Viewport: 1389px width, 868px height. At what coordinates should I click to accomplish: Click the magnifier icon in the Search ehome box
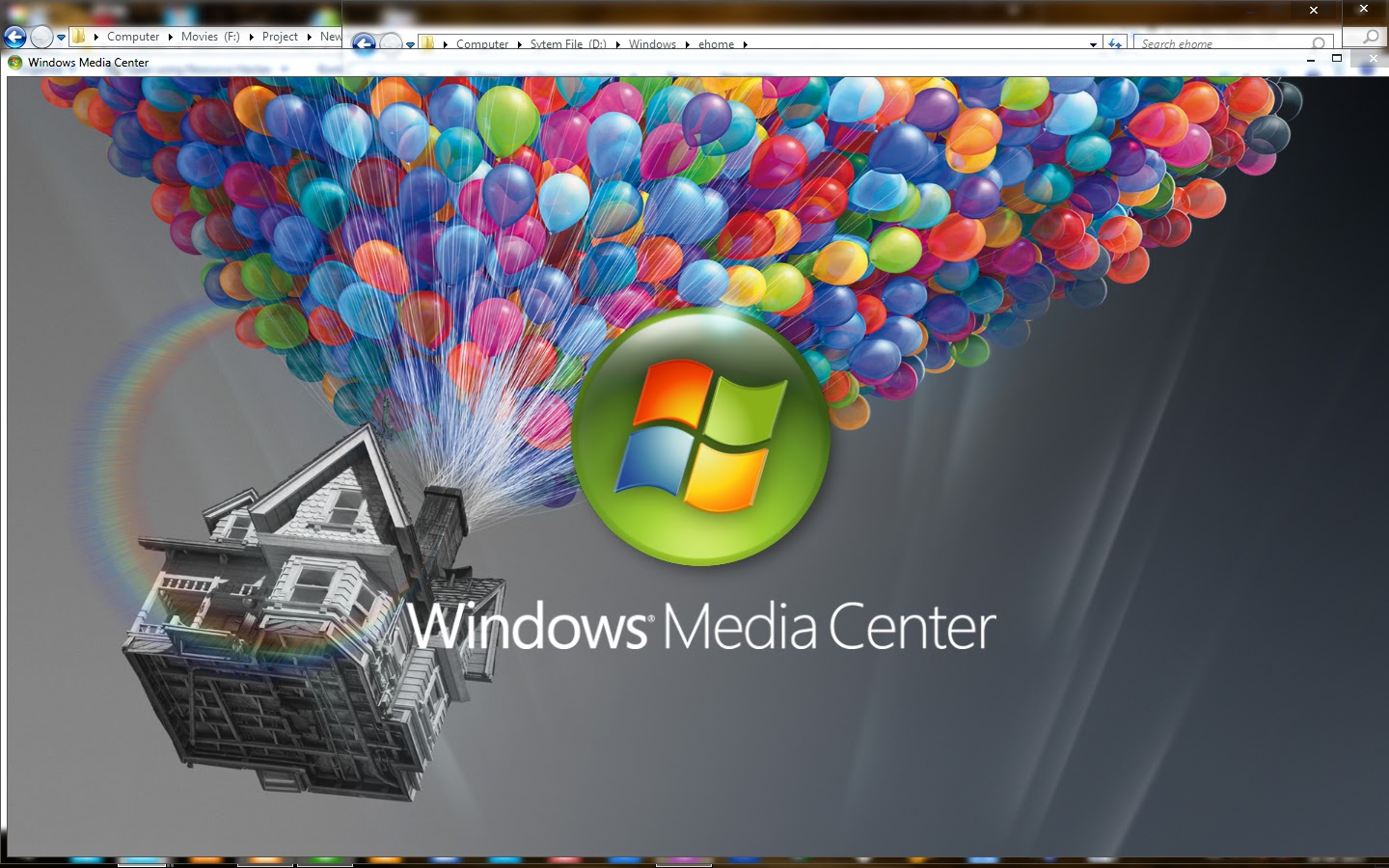1318,43
